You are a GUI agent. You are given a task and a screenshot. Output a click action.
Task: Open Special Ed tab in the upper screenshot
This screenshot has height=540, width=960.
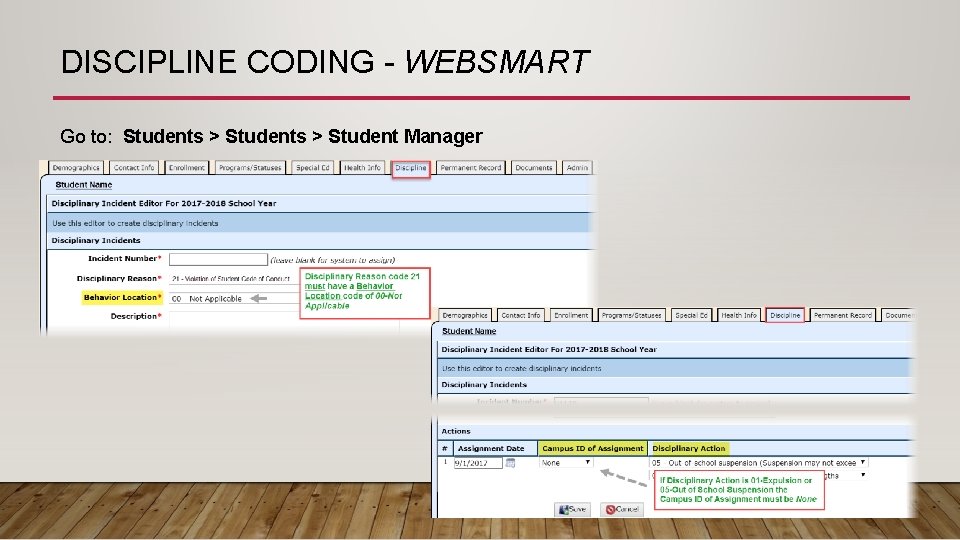click(313, 167)
